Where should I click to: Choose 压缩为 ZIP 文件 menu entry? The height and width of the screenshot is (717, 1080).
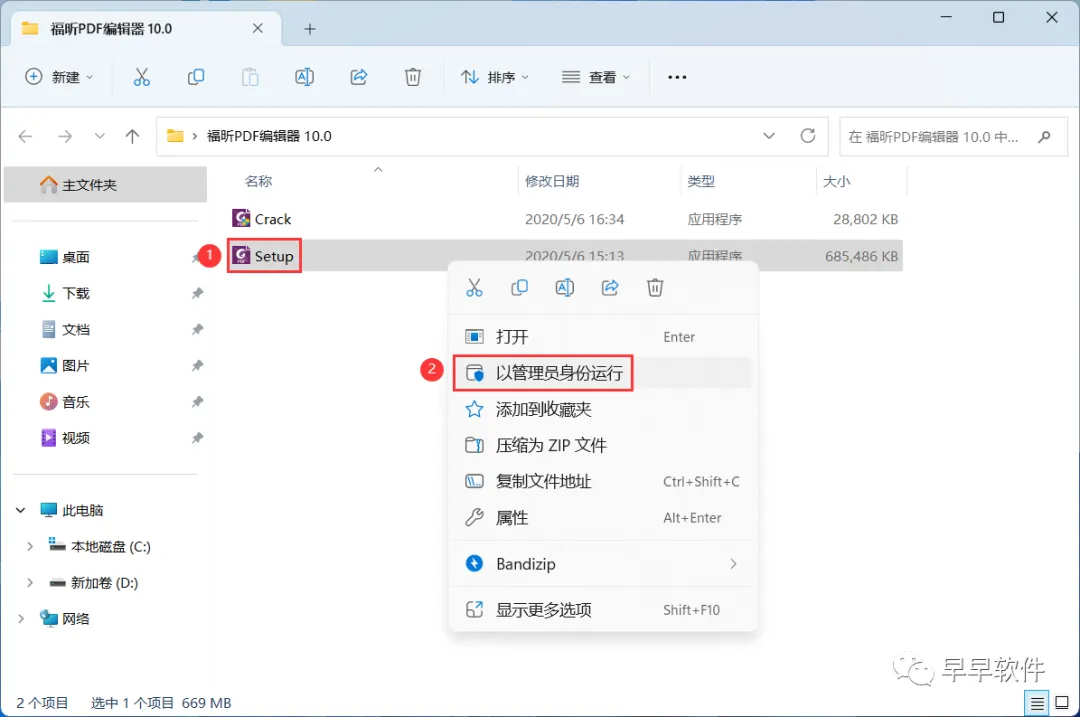coord(603,446)
